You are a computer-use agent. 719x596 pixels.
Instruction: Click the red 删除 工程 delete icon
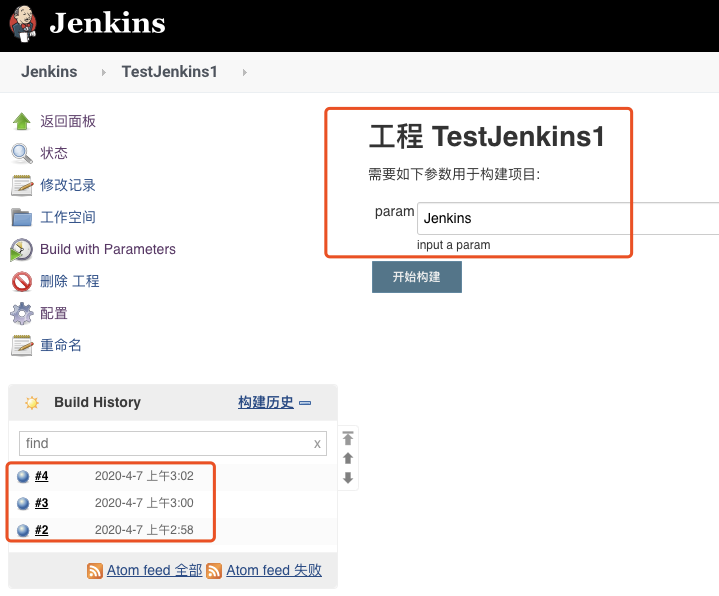pos(22,281)
